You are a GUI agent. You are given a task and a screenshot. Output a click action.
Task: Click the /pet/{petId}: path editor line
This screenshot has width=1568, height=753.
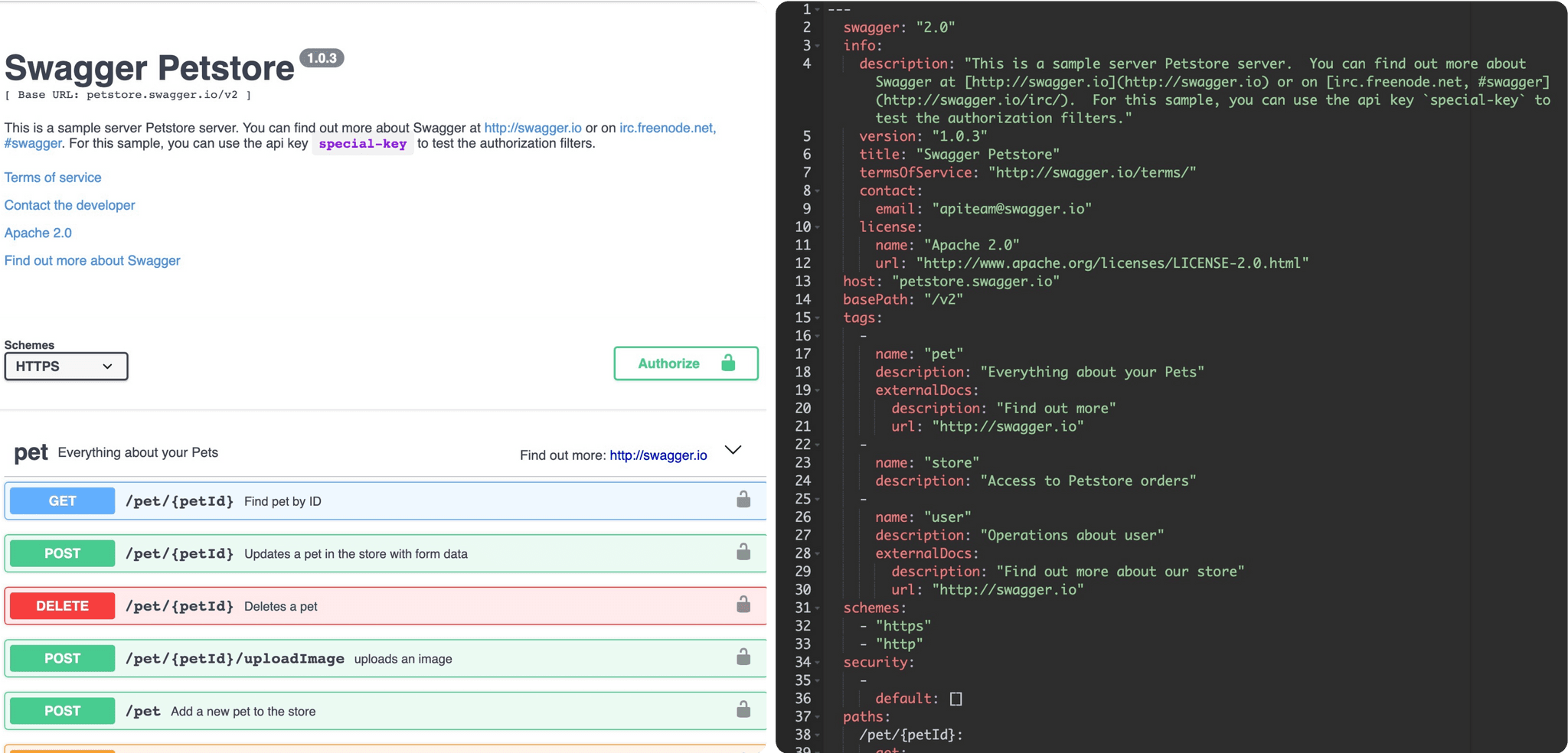tap(911, 735)
